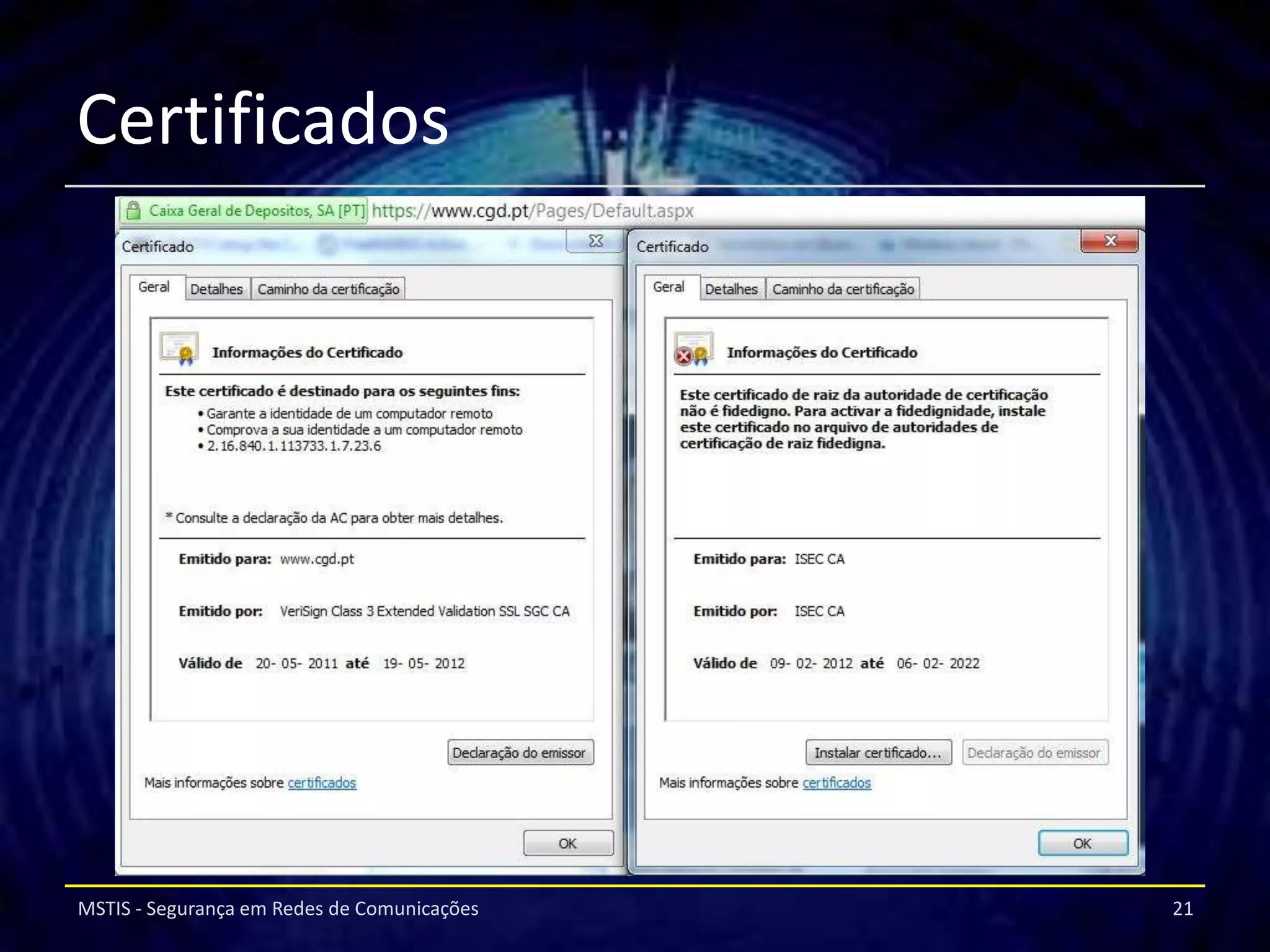Click the untrusted root certificate warning text

pyautogui.click(x=863, y=419)
